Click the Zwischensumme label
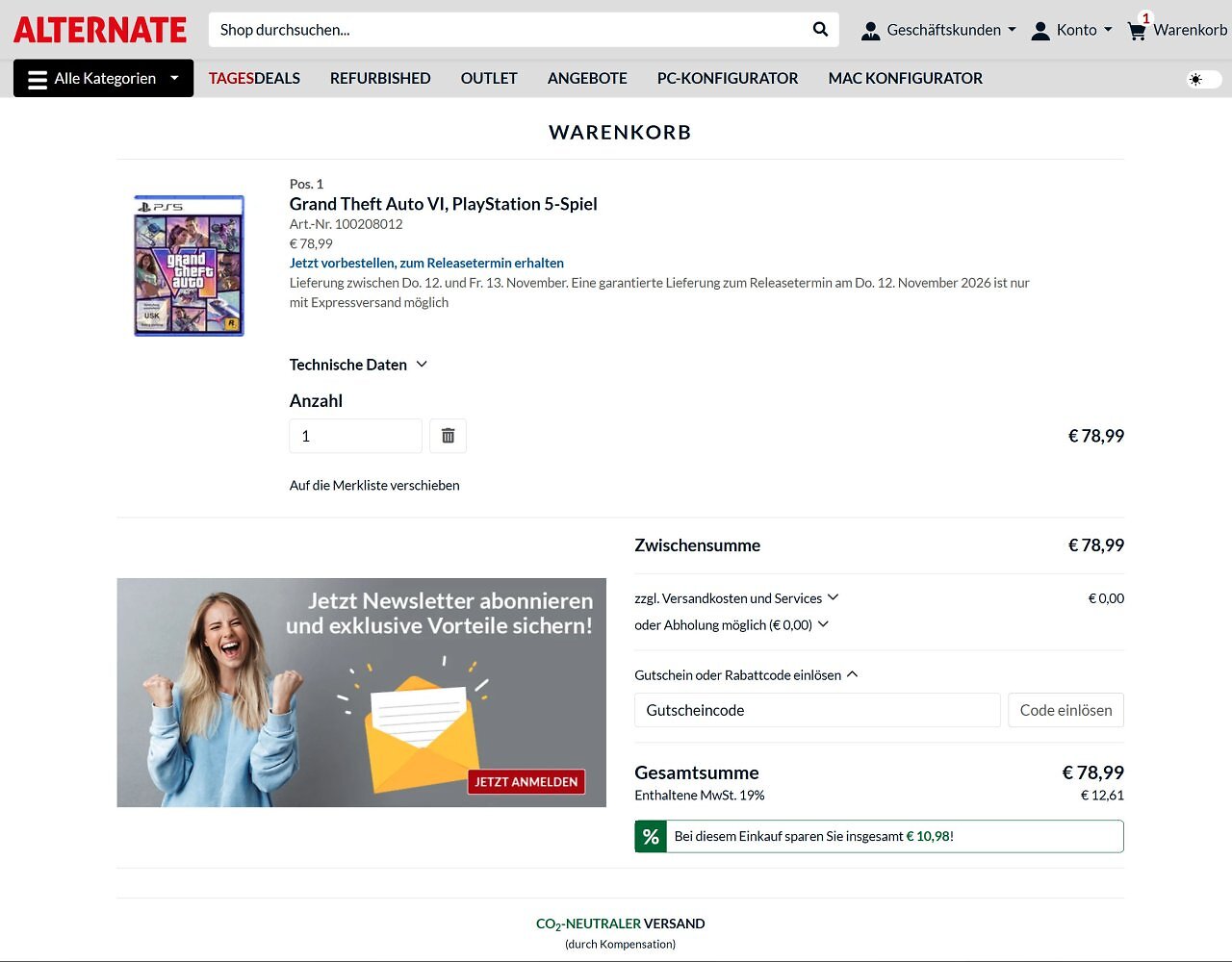 (697, 545)
